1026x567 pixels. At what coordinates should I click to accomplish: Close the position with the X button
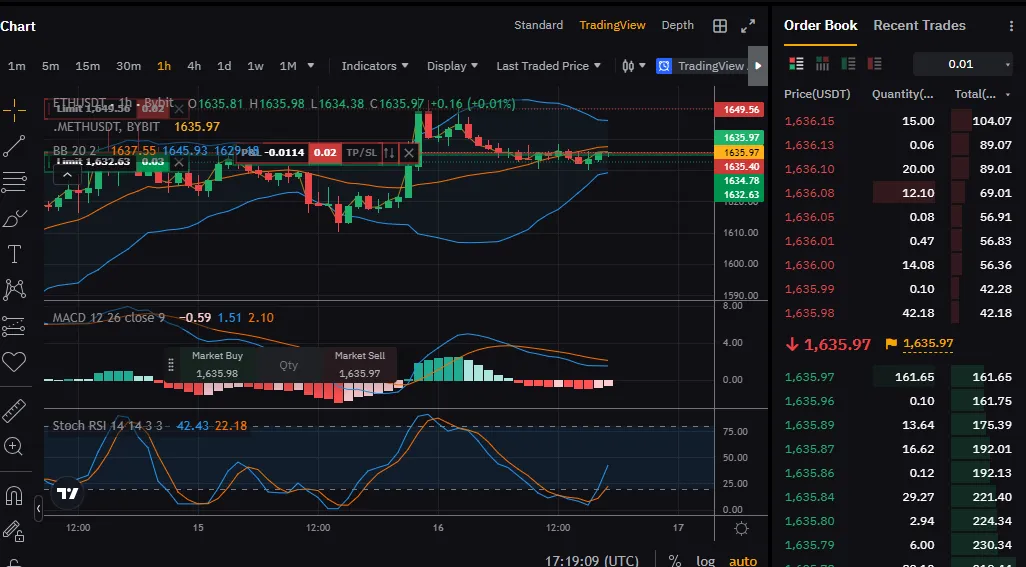click(409, 153)
